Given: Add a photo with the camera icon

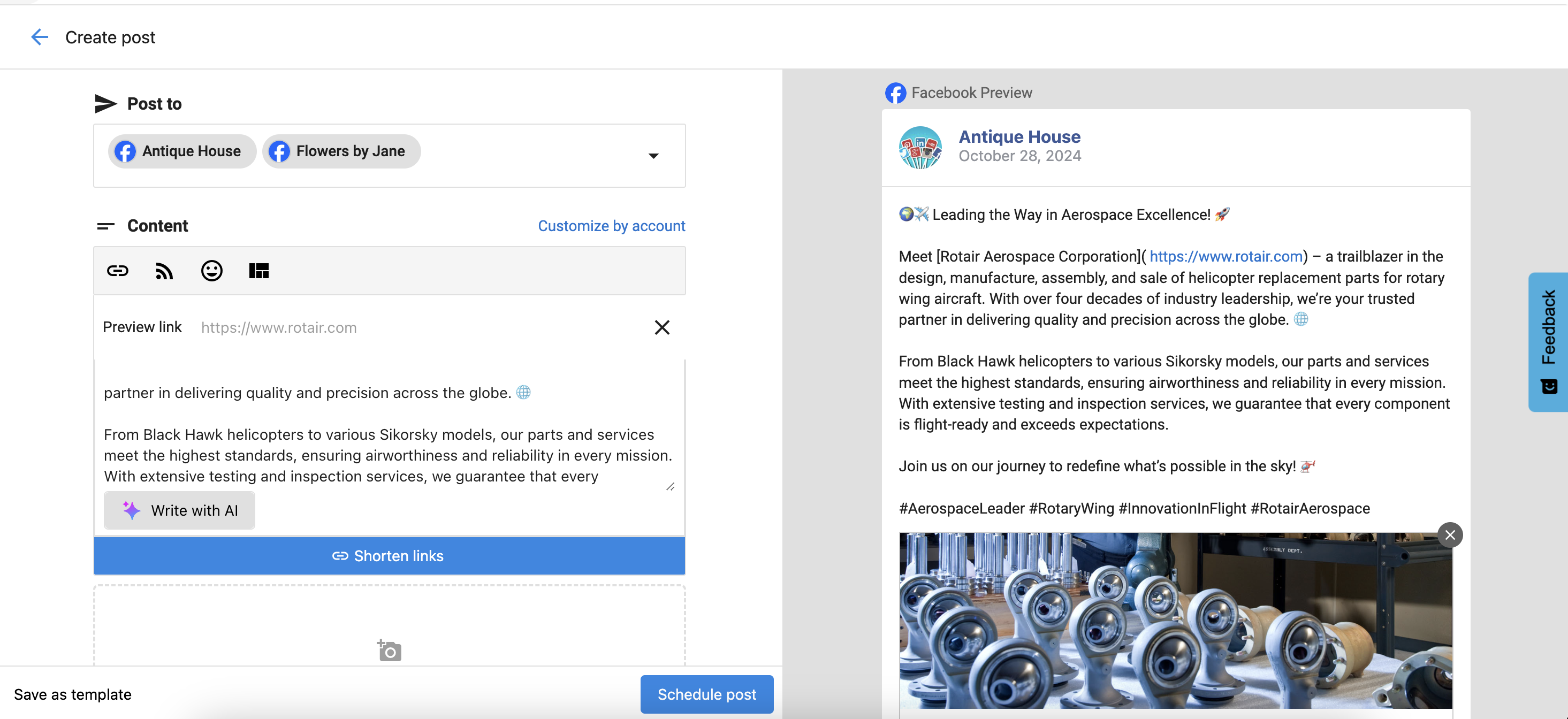Looking at the screenshot, I should tap(389, 651).
